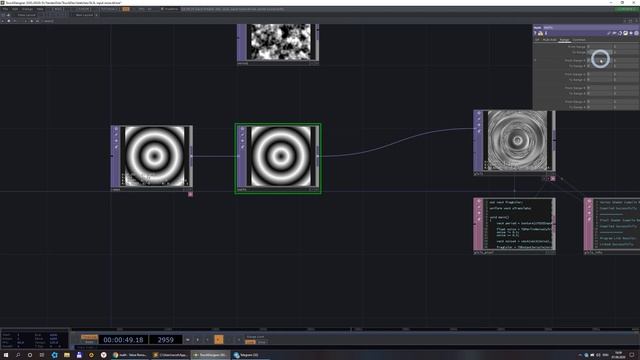Toggle the lock flag on the selected math node

coord(242,147)
